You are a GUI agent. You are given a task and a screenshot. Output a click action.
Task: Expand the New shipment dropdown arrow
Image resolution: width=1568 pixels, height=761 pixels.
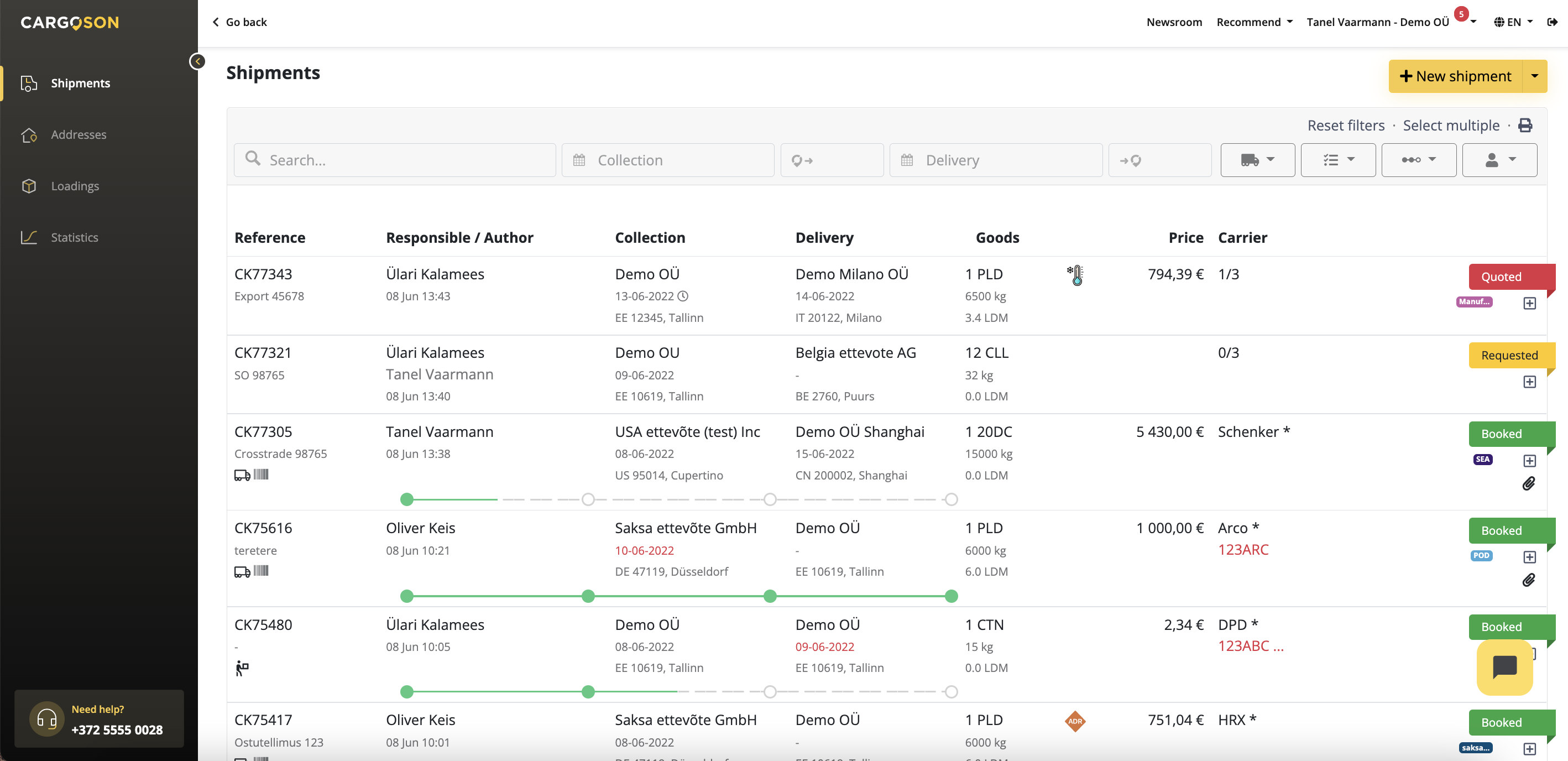tap(1534, 76)
